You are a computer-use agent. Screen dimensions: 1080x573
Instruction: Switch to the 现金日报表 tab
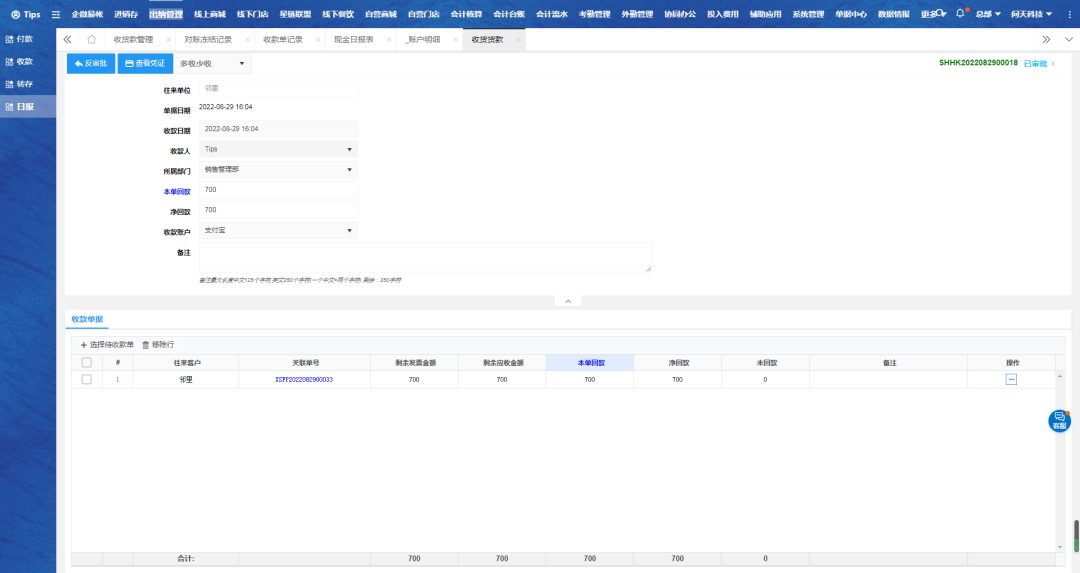[x=354, y=39]
